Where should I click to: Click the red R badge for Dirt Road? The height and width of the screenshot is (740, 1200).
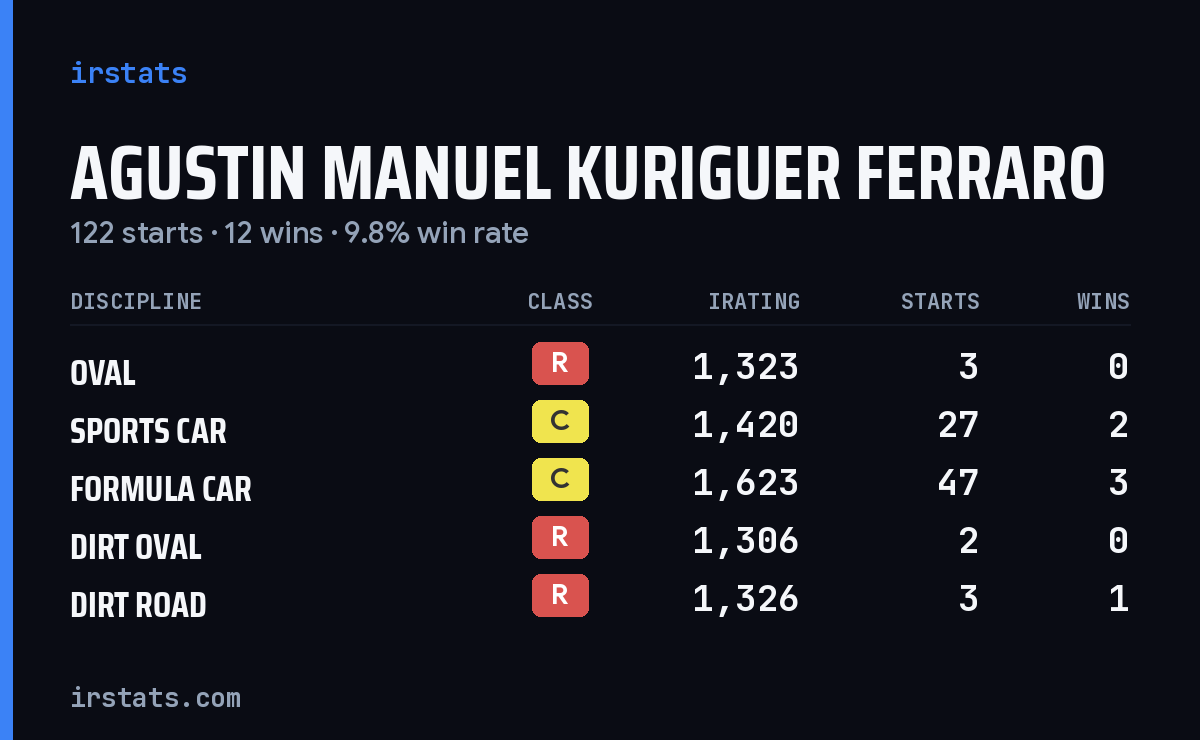(x=560, y=595)
